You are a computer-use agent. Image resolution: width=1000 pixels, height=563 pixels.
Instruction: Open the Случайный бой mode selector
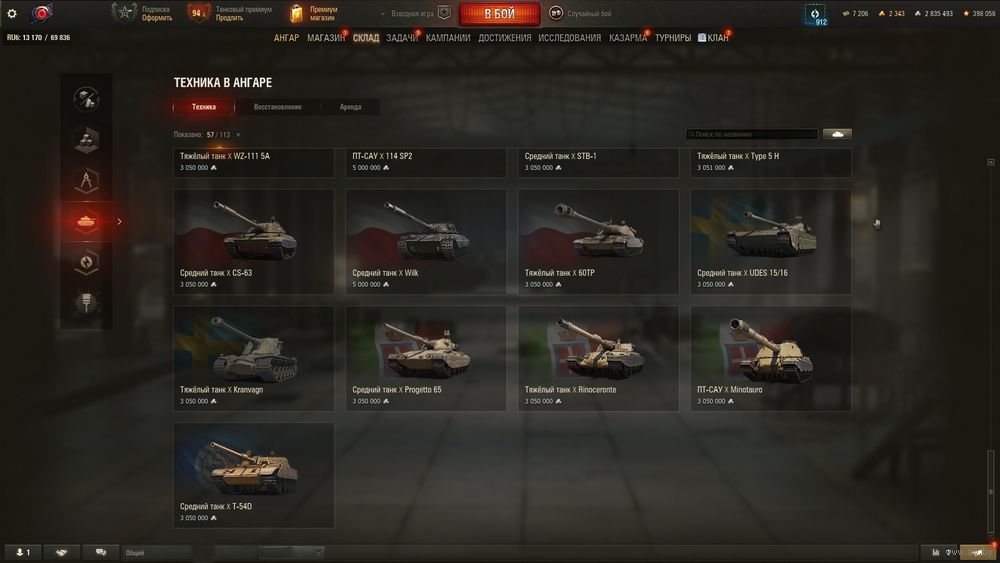(x=580, y=13)
